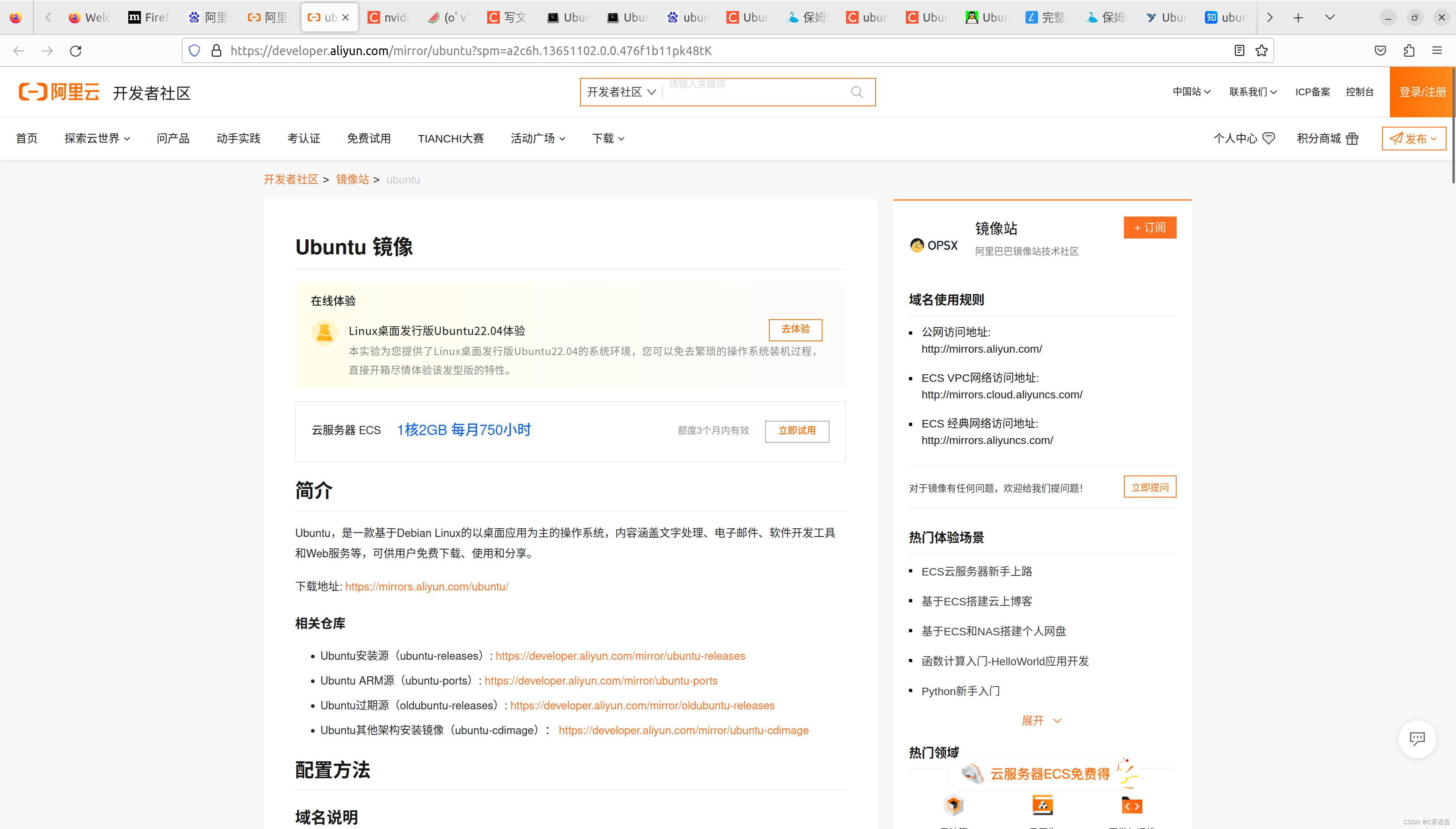Image resolution: width=1456 pixels, height=829 pixels.
Task: Click the Ubuntu22.04 experience flask icon
Action: coord(324,333)
